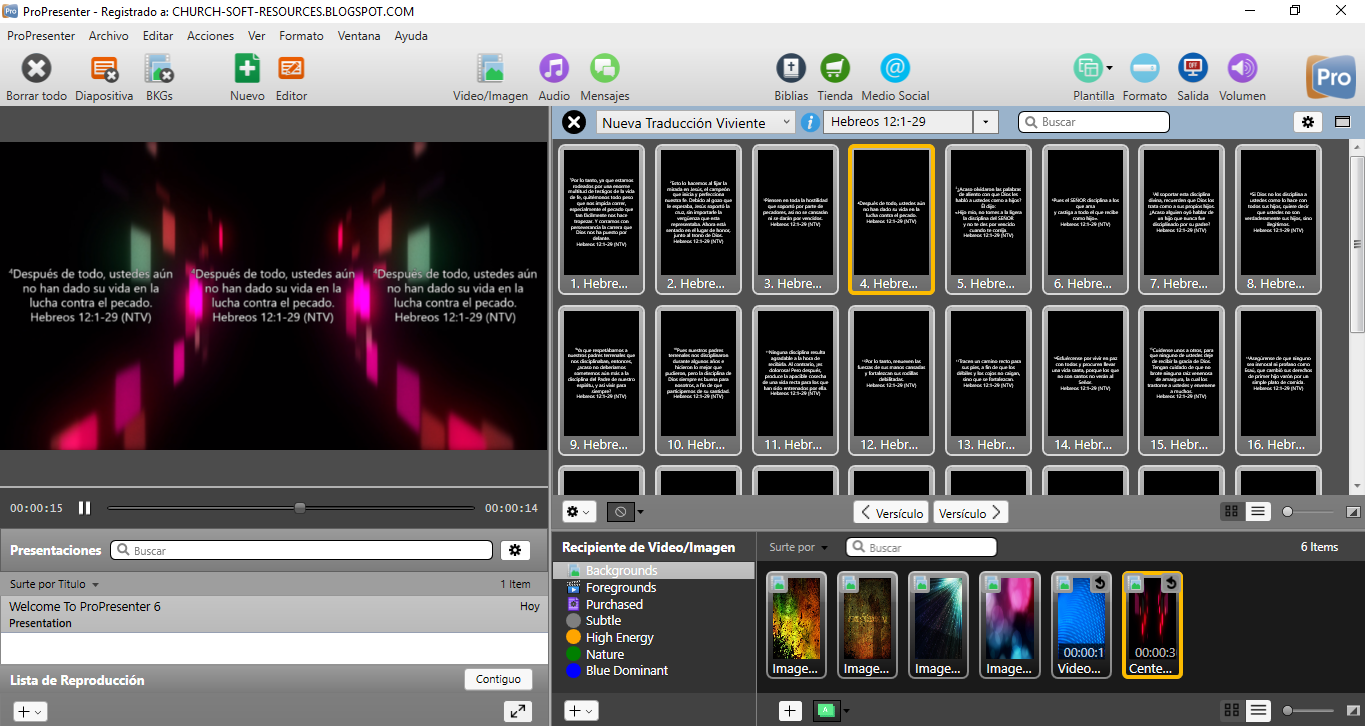The width and height of the screenshot is (1365, 726).
Task: Select Welcome To ProPresenter 6 presentation
Action: 274,614
